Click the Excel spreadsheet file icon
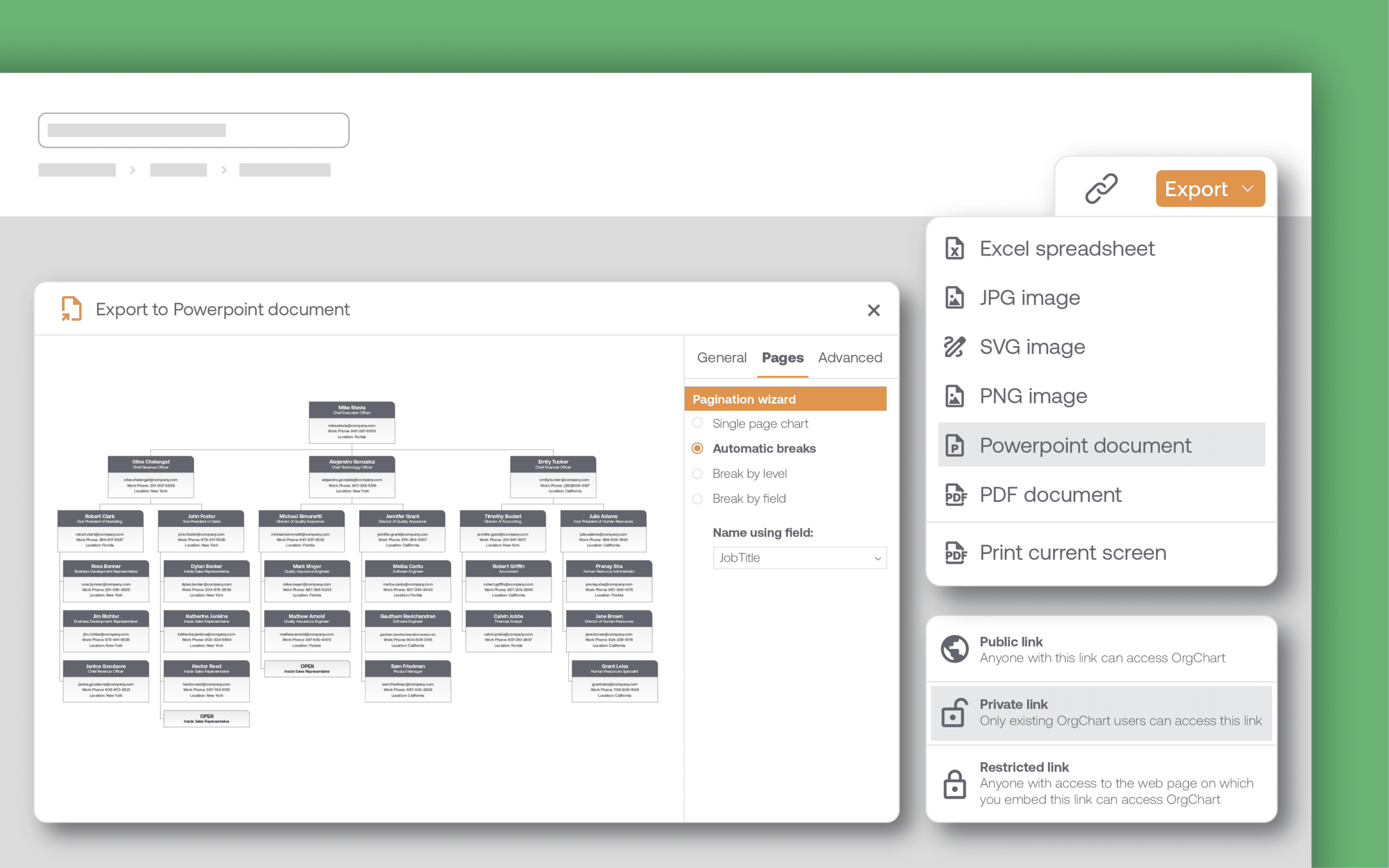Image resolution: width=1389 pixels, height=868 pixels. pos(954,248)
